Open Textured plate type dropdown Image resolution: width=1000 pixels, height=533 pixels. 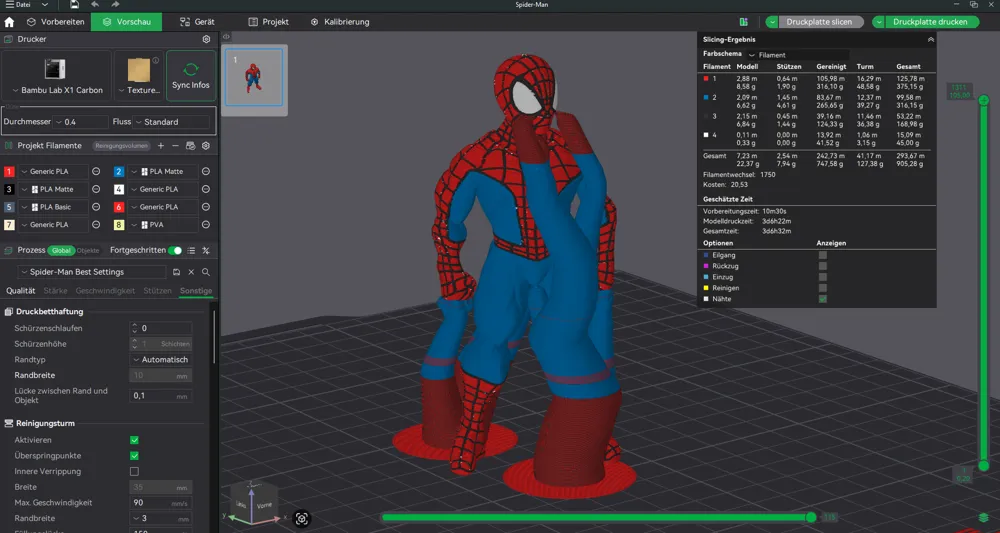pyautogui.click(x=138, y=91)
